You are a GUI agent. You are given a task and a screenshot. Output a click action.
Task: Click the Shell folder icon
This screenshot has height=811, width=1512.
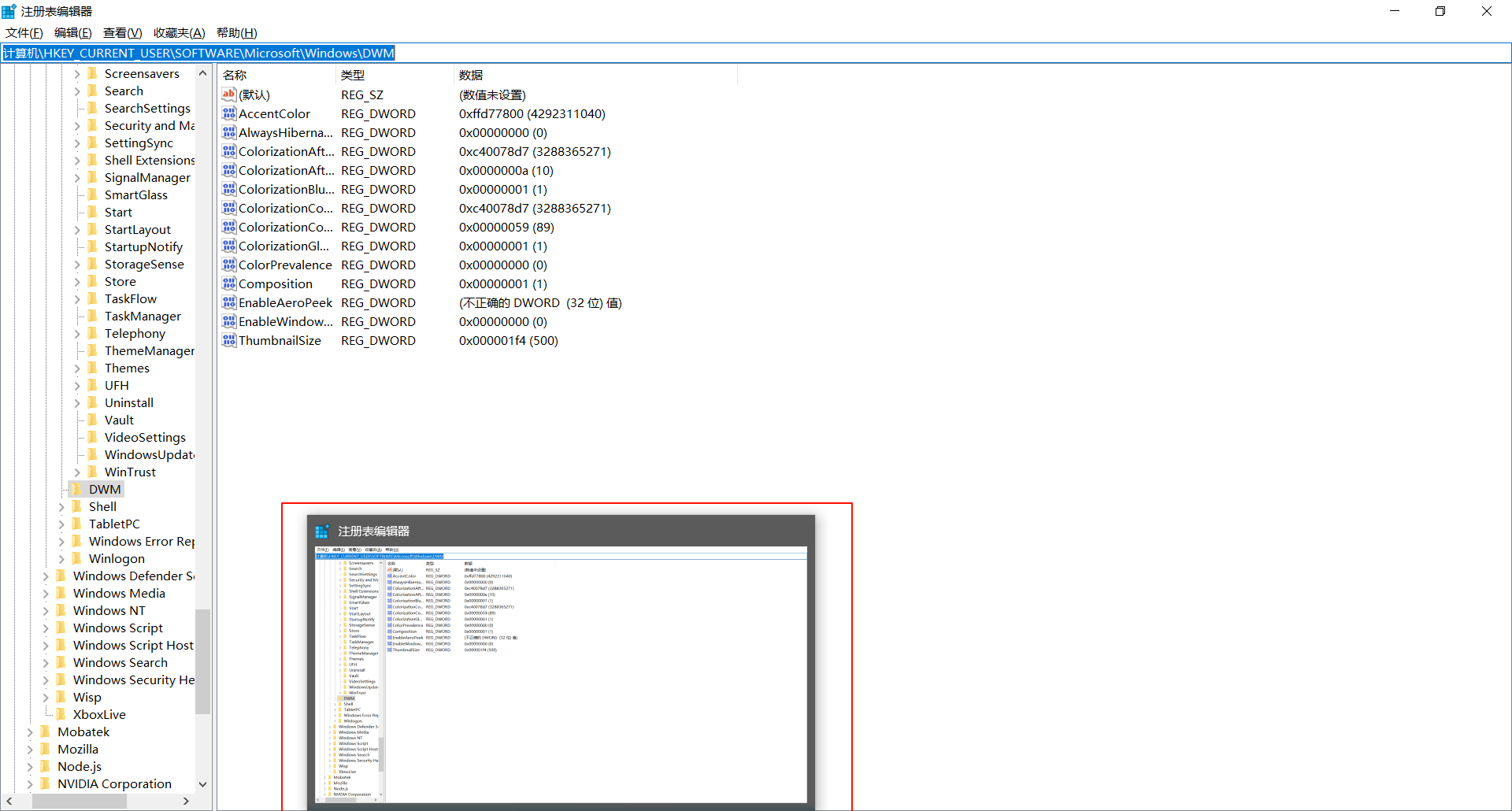click(77, 506)
